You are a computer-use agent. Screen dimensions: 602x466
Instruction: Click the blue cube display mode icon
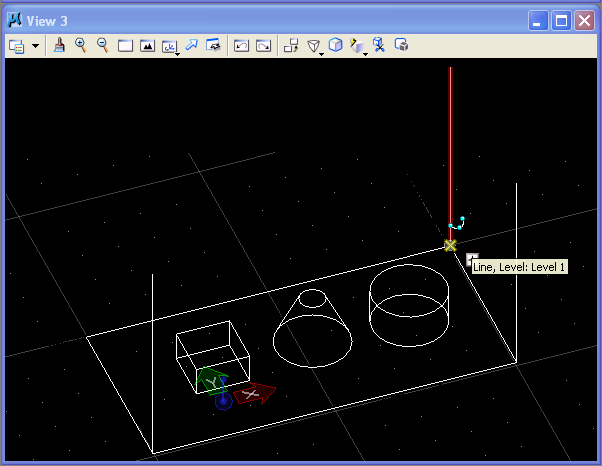coord(336,45)
